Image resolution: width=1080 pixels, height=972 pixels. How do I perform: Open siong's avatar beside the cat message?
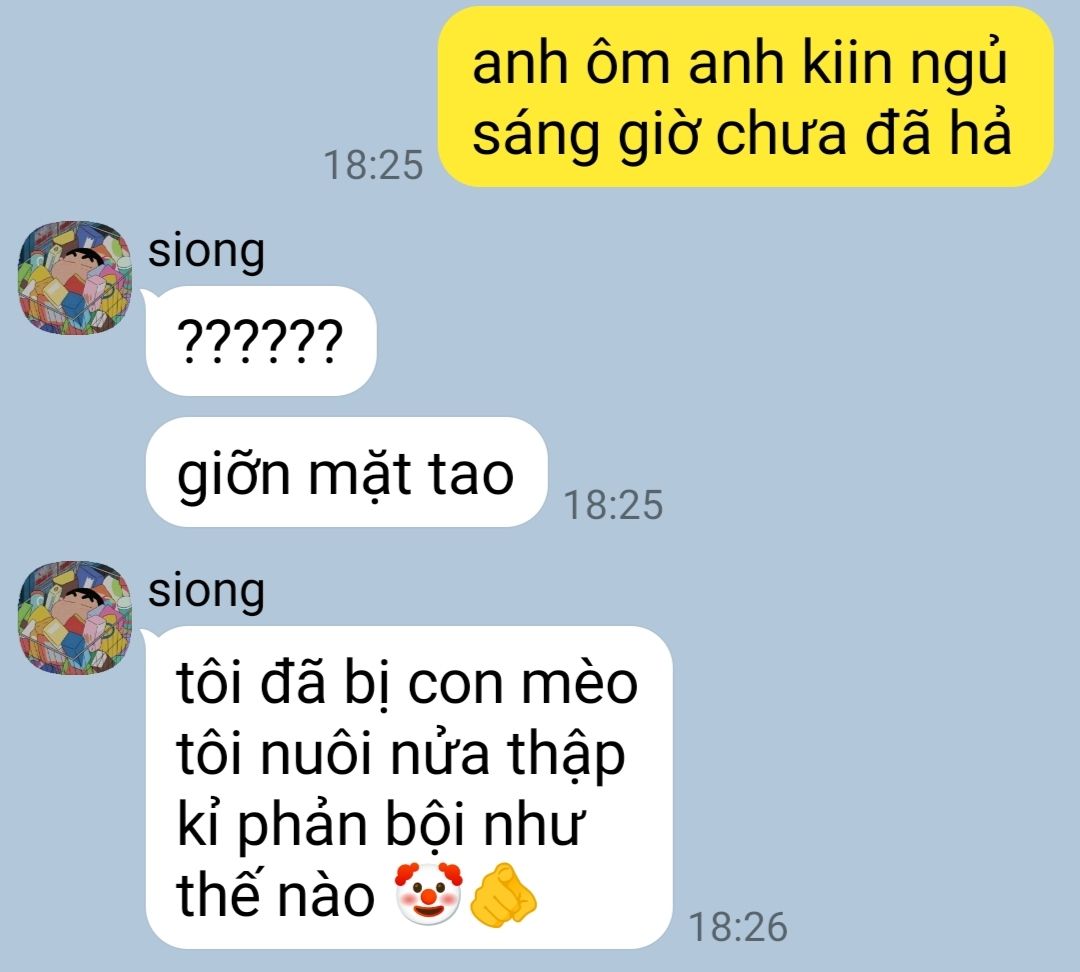74,618
